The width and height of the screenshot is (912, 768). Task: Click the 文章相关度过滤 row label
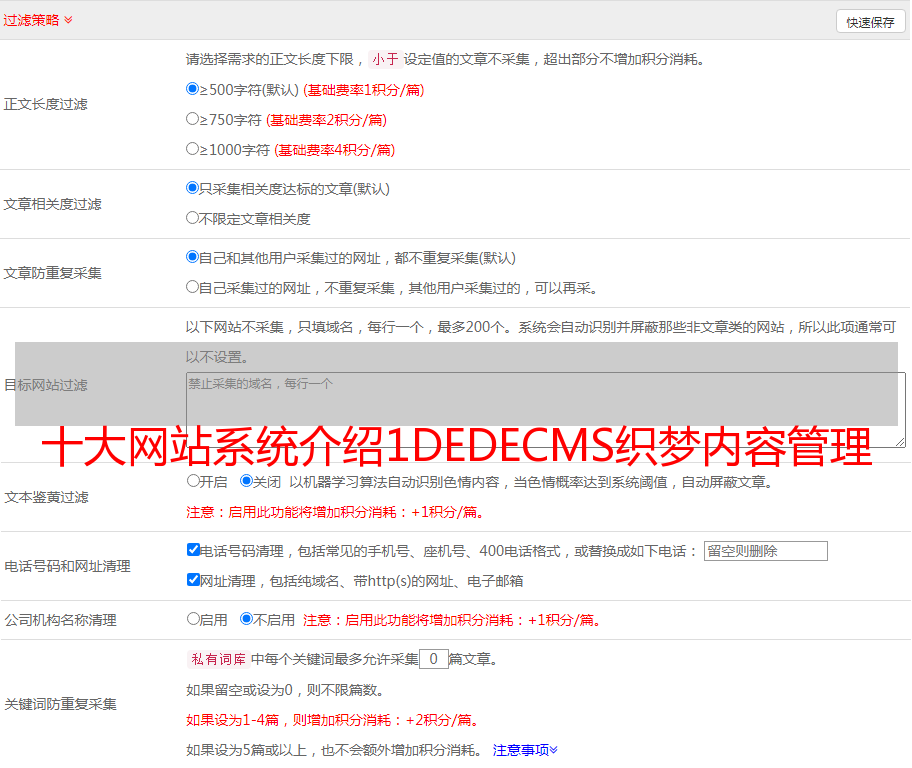[52, 204]
